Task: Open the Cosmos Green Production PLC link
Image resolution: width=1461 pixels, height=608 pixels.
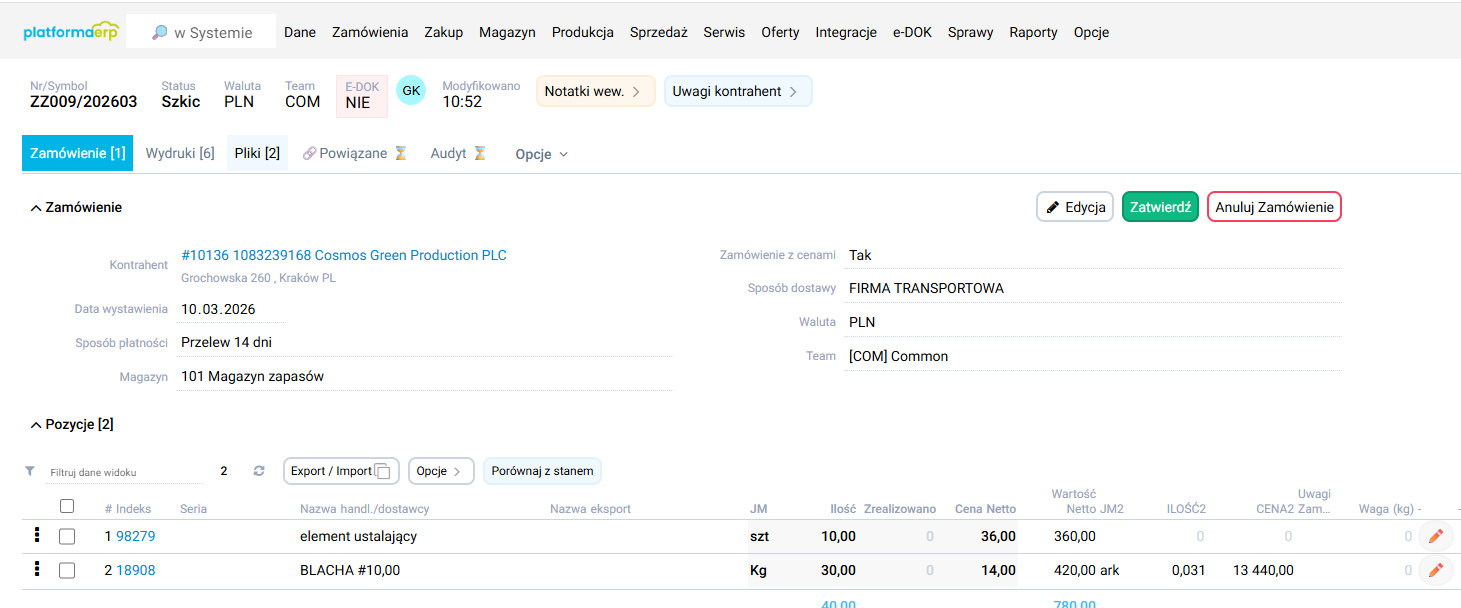Action: click(344, 255)
